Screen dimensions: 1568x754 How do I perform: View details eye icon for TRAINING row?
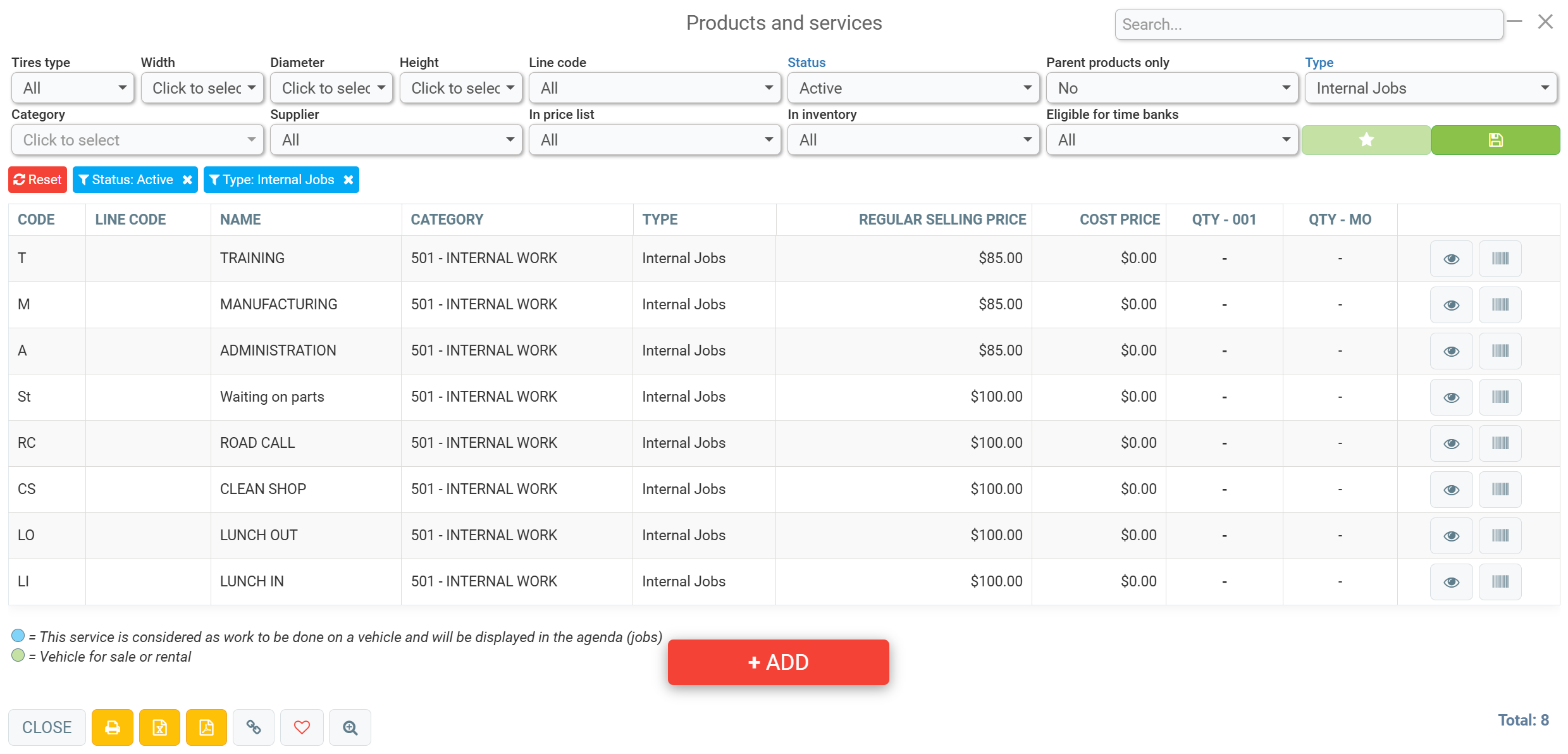[x=1451, y=258]
